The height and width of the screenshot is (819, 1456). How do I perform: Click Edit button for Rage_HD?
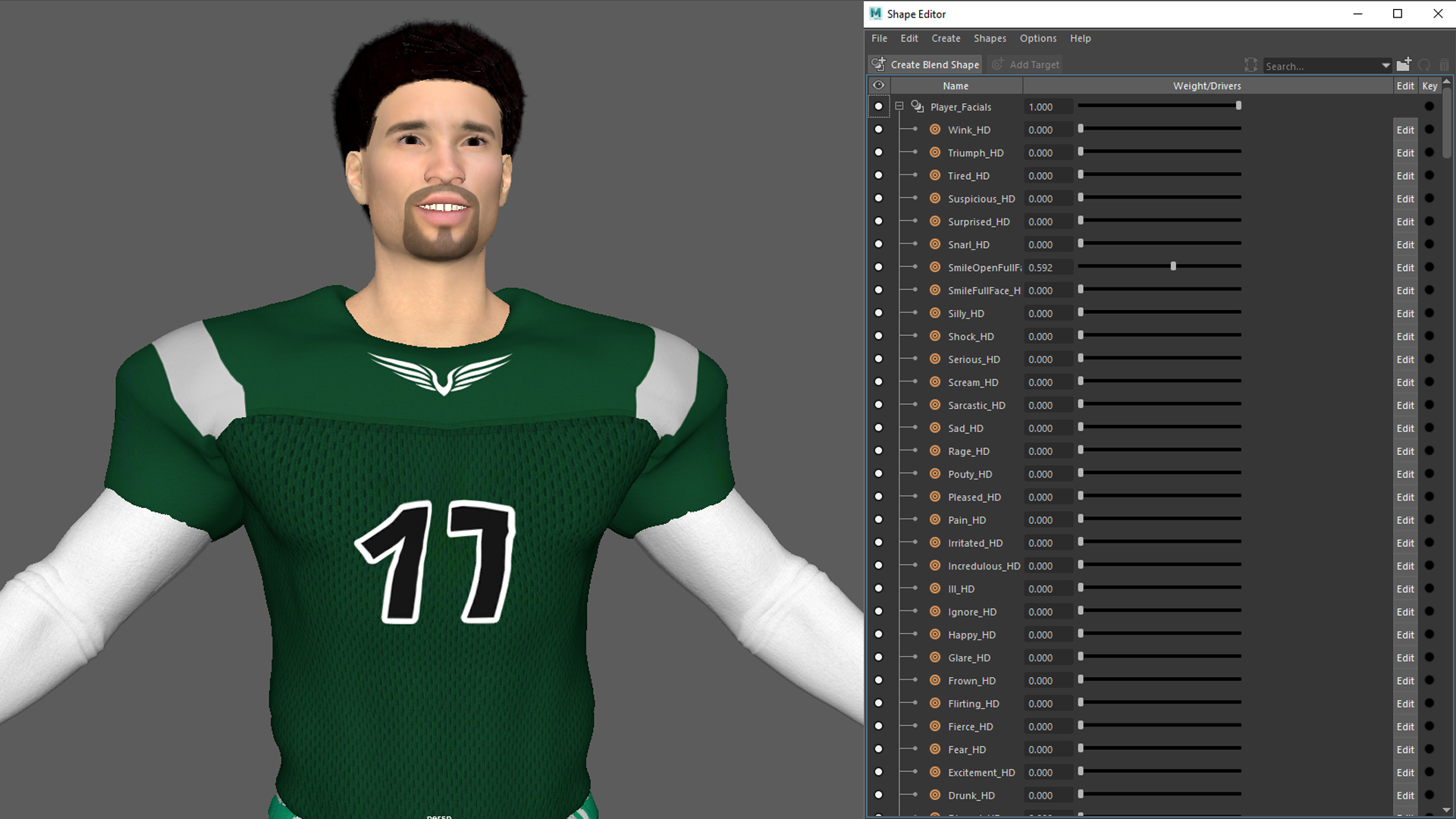coord(1404,451)
